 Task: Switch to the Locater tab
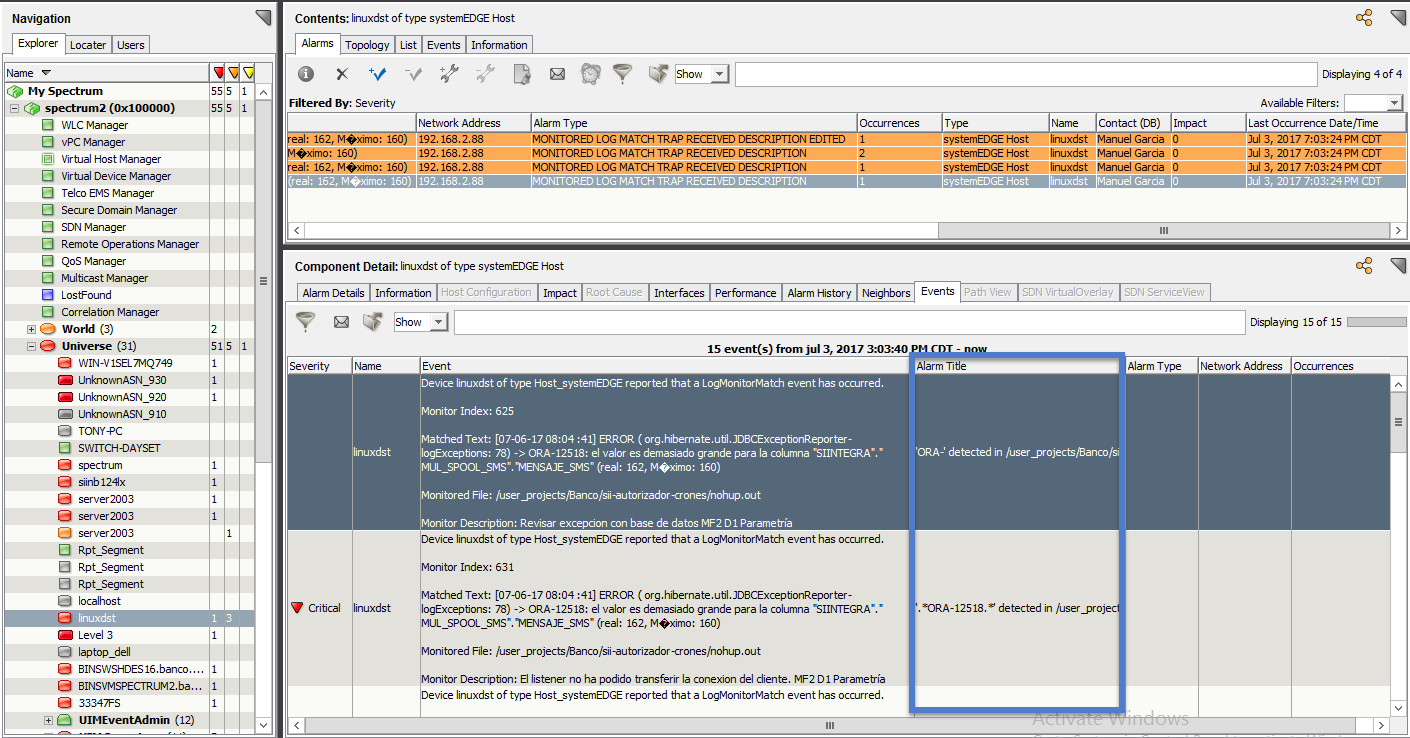(x=87, y=45)
